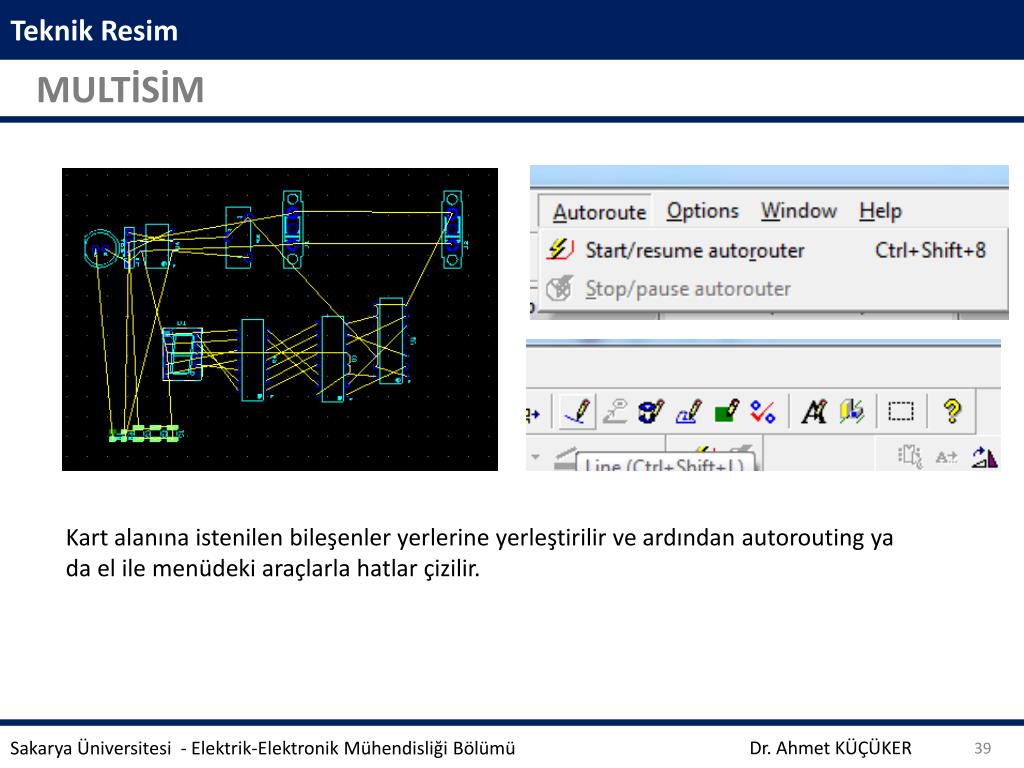1024x768 pixels.
Task: Click the yellow question mark help icon
Action: click(952, 411)
